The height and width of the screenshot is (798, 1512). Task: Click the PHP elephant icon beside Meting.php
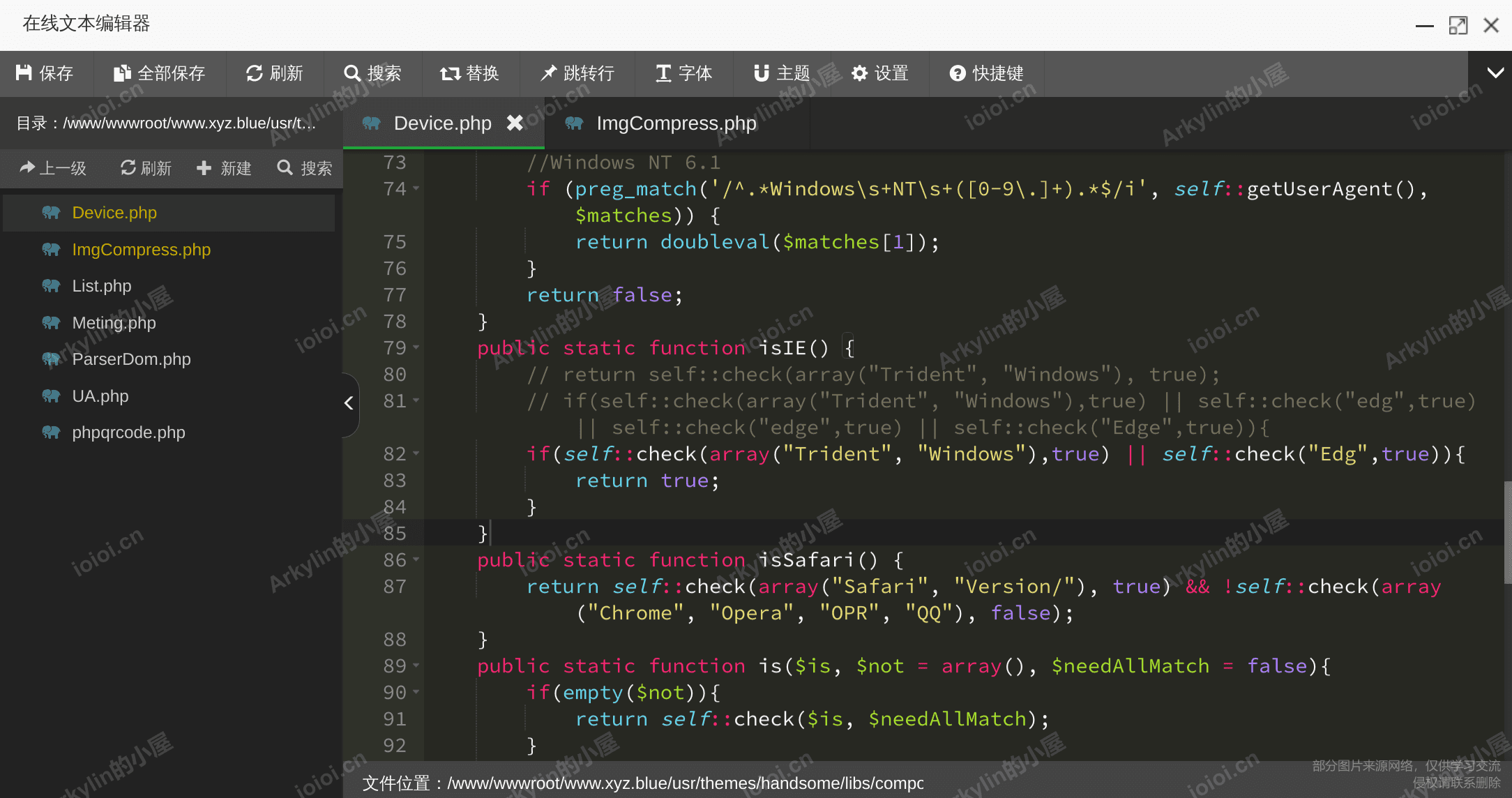point(51,323)
